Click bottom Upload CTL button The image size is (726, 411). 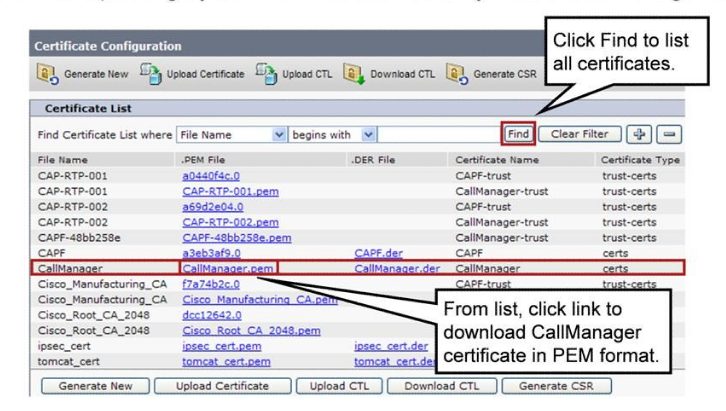click(x=339, y=386)
